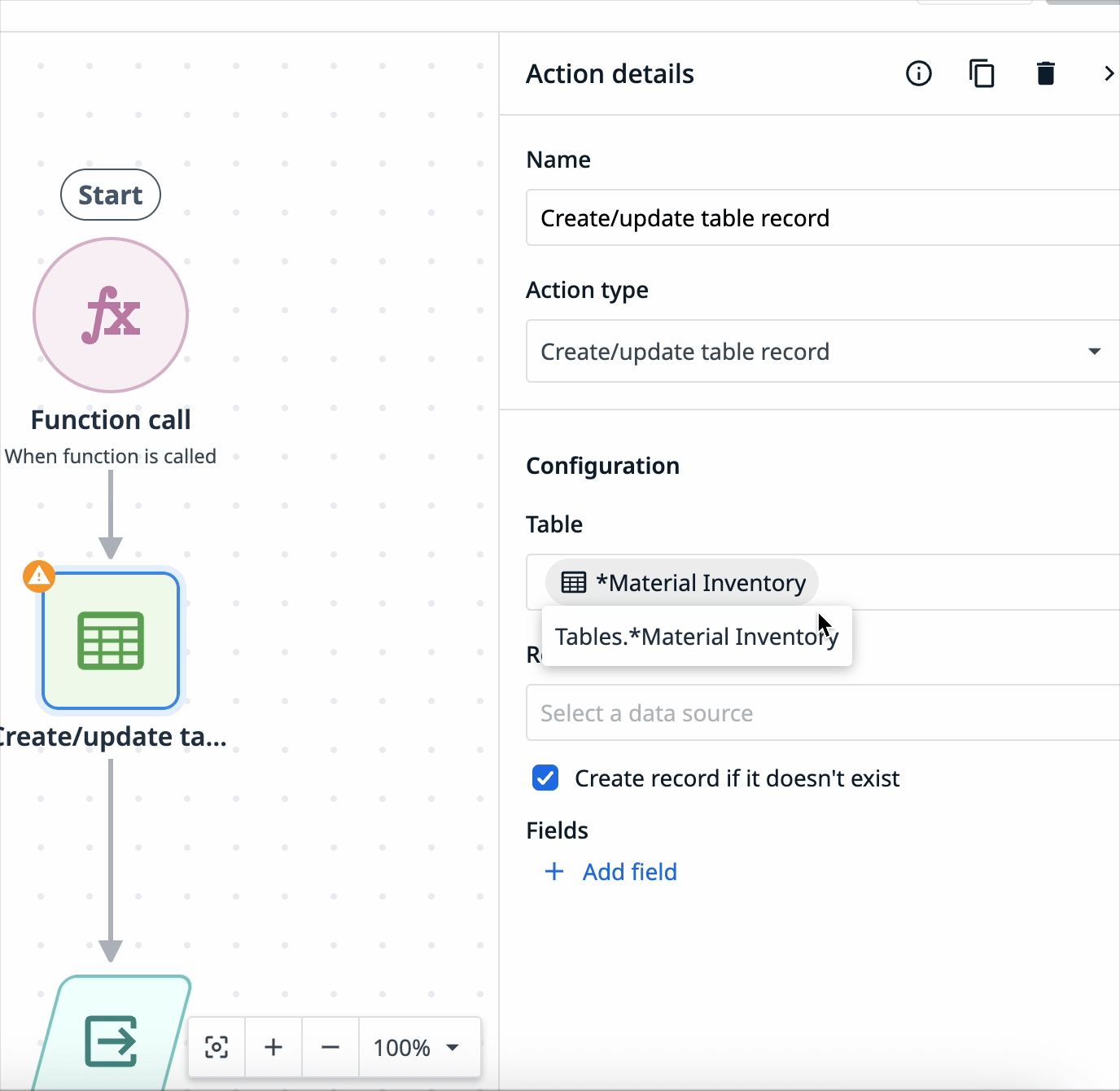Open the action info tooltip icon

click(918, 73)
